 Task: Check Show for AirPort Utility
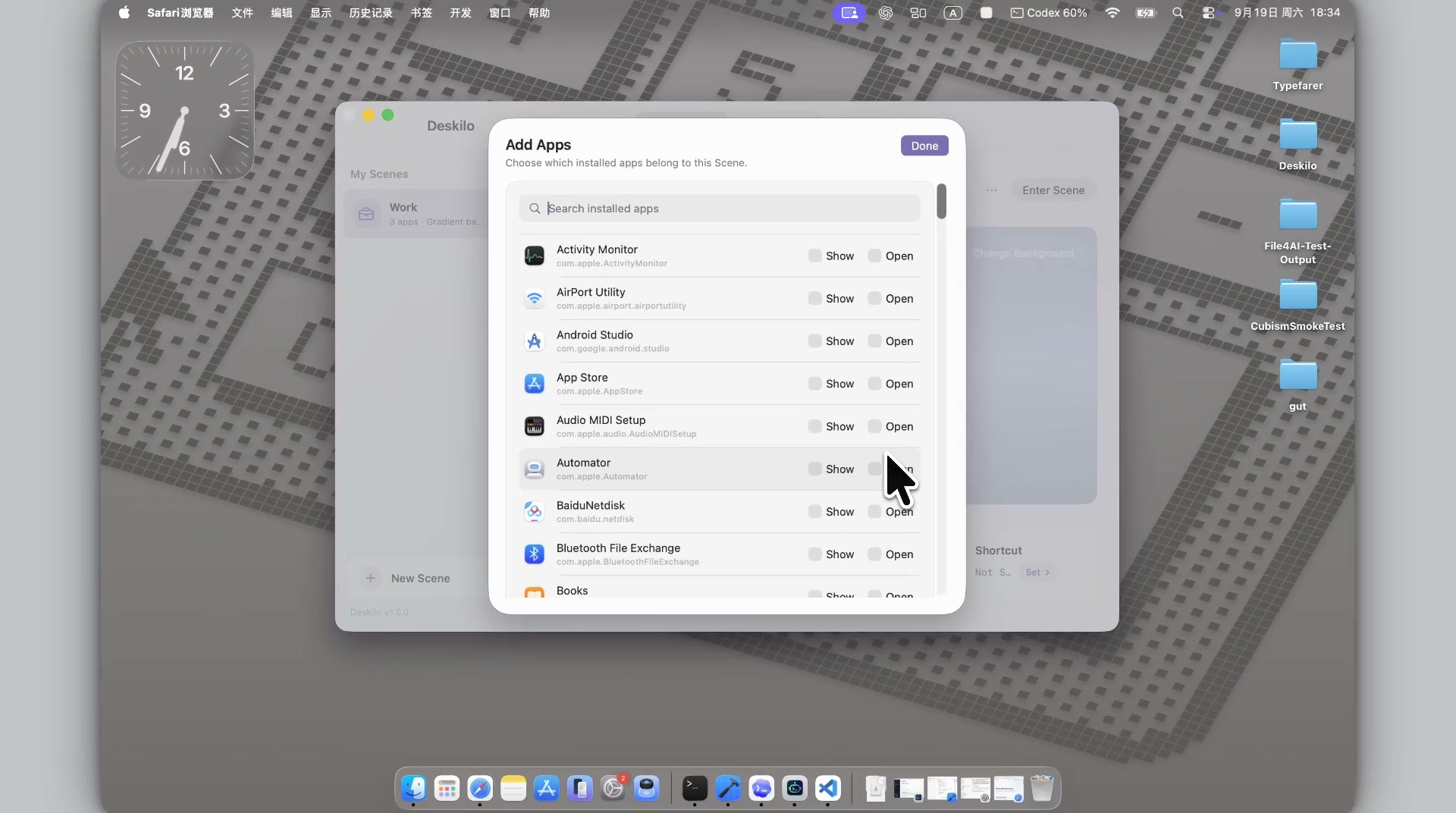coord(814,298)
